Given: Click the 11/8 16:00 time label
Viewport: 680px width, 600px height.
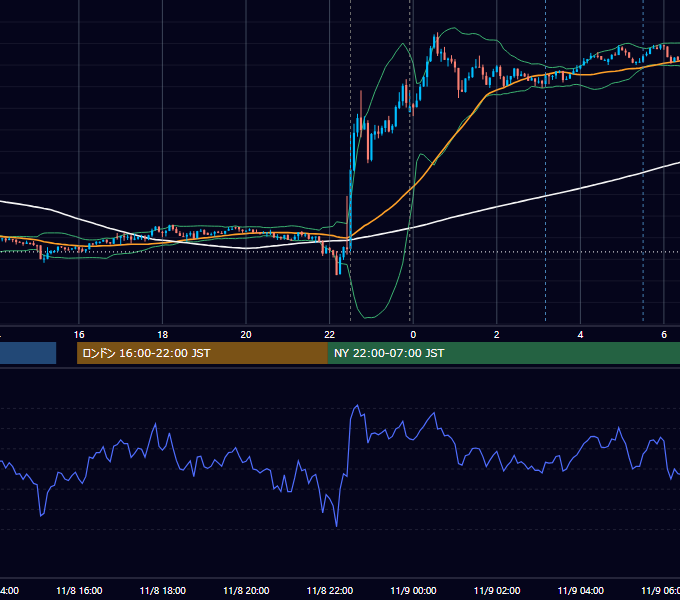Looking at the screenshot, I should click(x=79, y=590).
